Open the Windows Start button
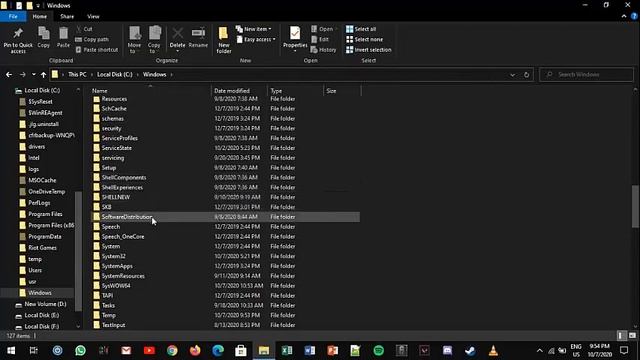 coord(11,350)
